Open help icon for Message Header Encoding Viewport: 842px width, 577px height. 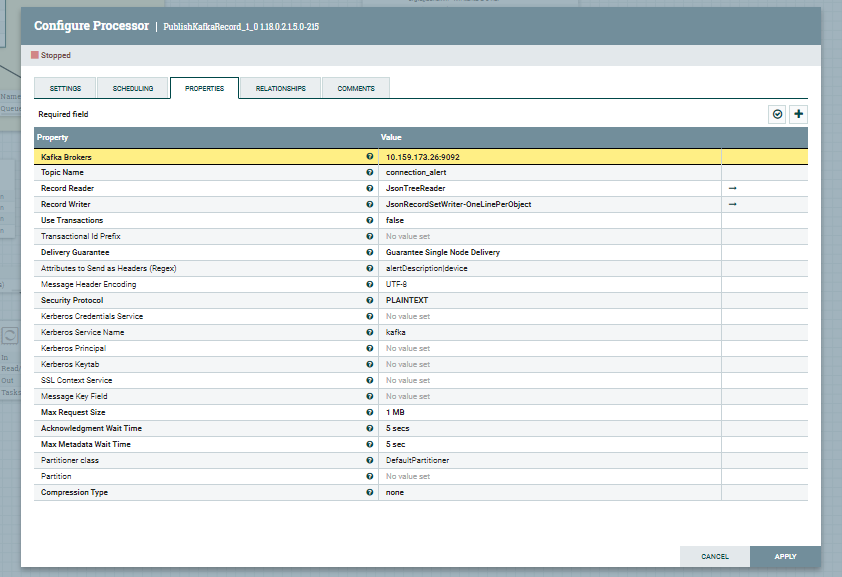[369, 284]
